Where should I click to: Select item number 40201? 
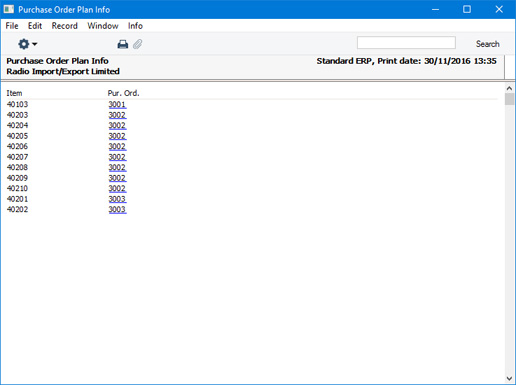pos(17,199)
